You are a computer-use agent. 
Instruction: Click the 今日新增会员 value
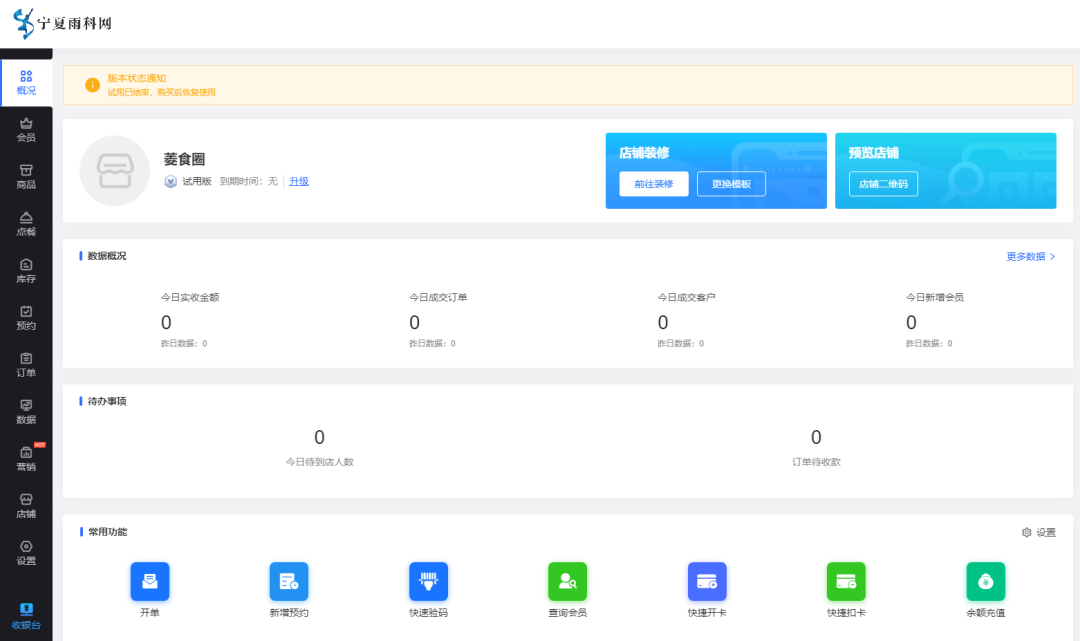coord(911,322)
